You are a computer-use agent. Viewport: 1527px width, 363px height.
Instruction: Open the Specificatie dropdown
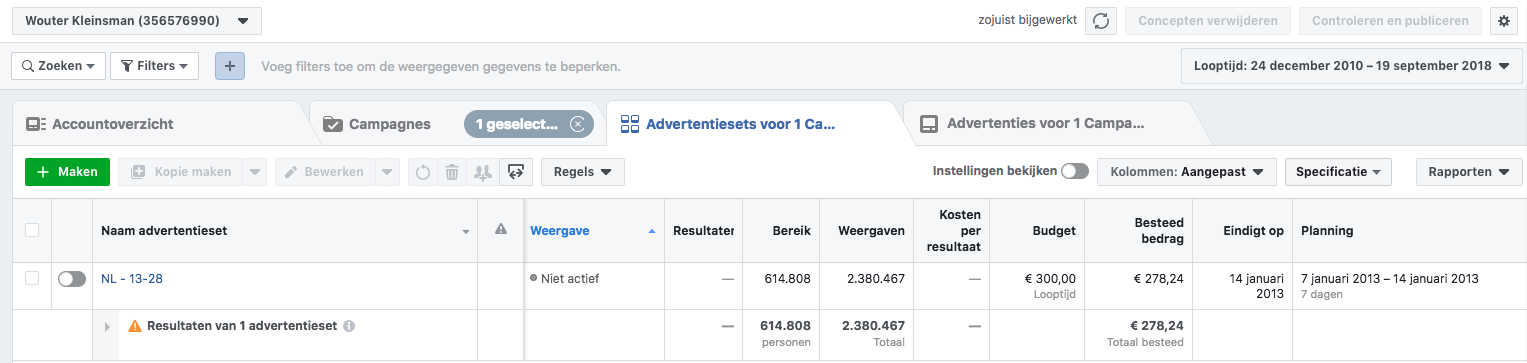point(1338,172)
